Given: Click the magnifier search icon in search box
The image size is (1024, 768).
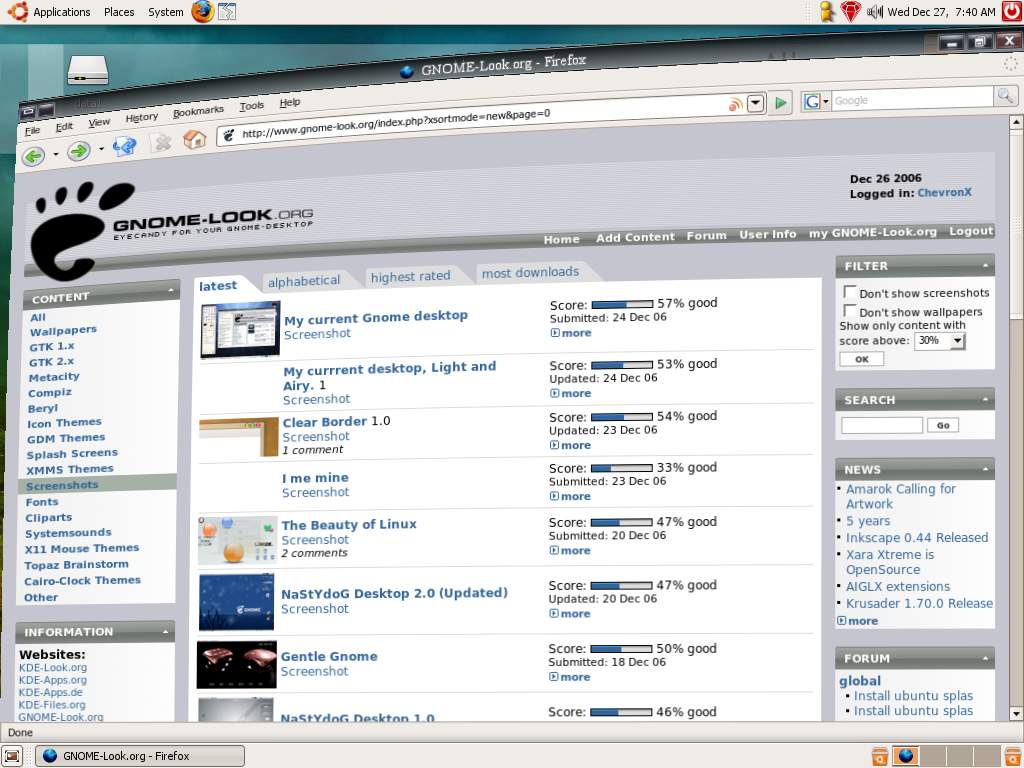Looking at the screenshot, I should tap(1006, 96).
